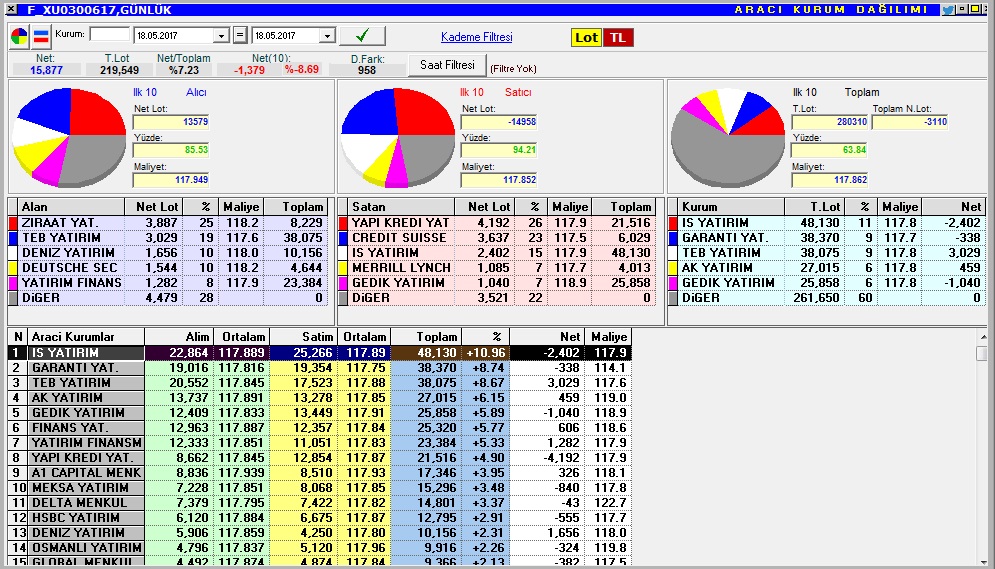The height and width of the screenshot is (569, 995).
Task: Click inside the Kurum input field
Action: [x=109, y=35]
